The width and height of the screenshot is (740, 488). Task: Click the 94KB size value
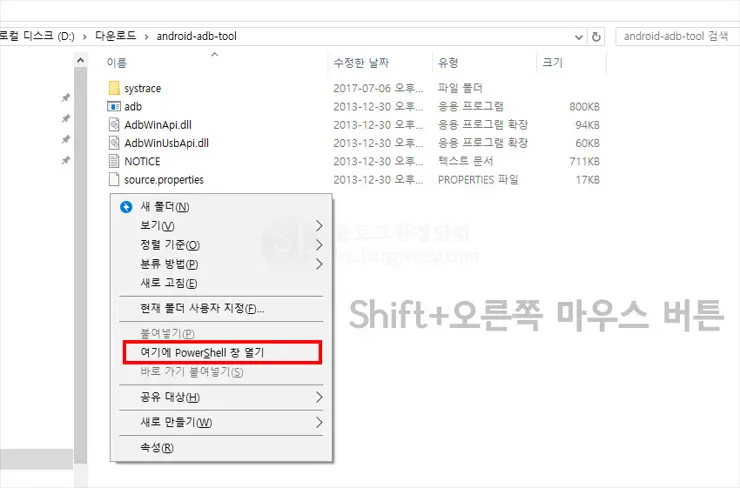(587, 125)
